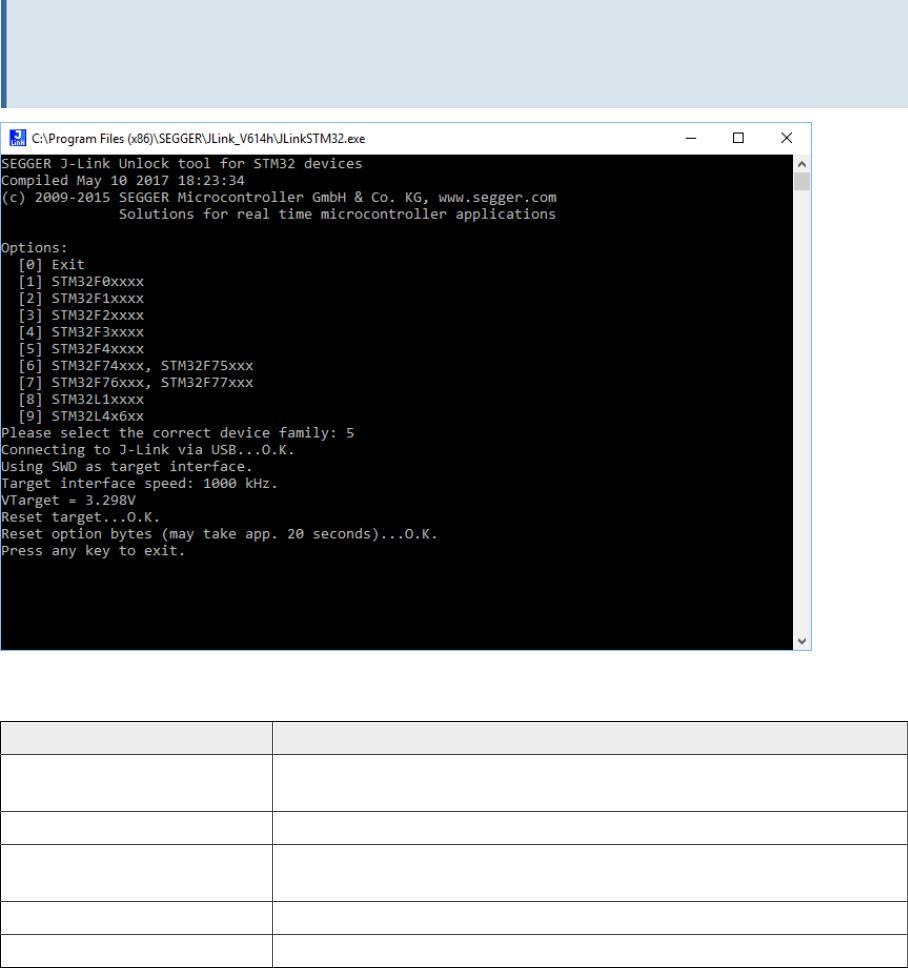Click the "Please select the correct device family" line
The width and height of the screenshot is (908, 968).
[177, 433]
